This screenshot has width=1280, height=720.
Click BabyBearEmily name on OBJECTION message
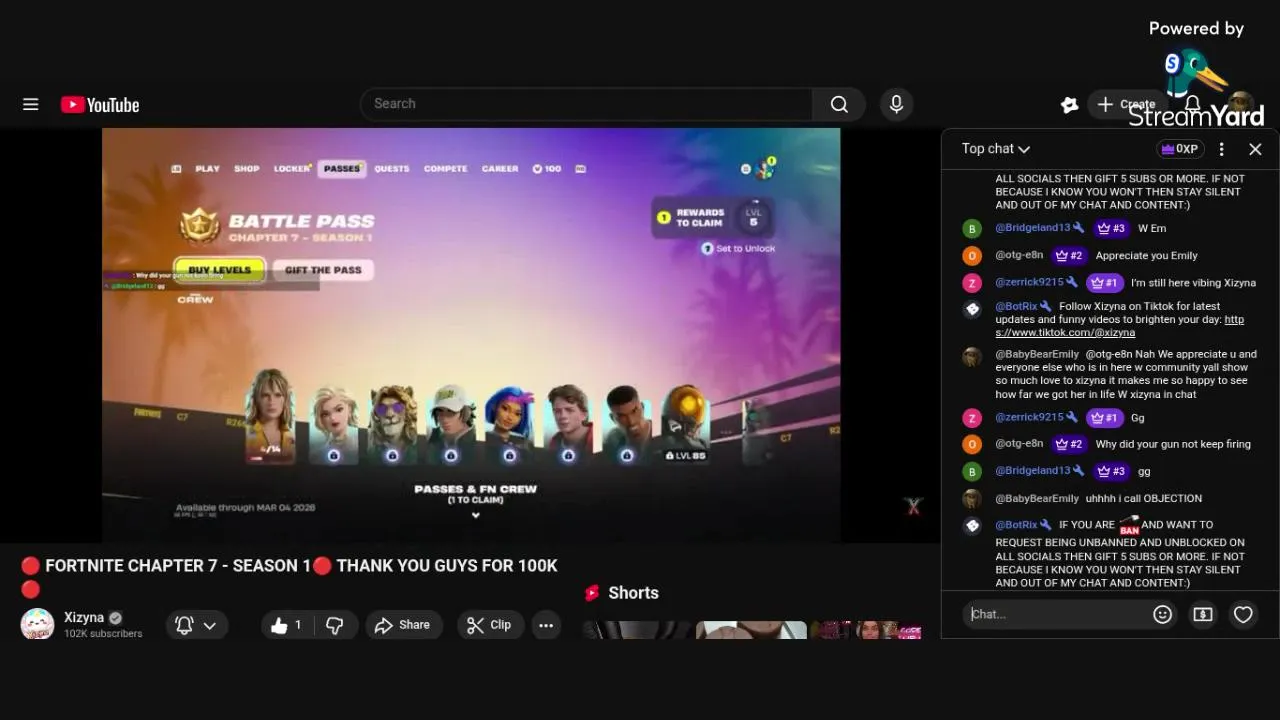pos(1037,498)
